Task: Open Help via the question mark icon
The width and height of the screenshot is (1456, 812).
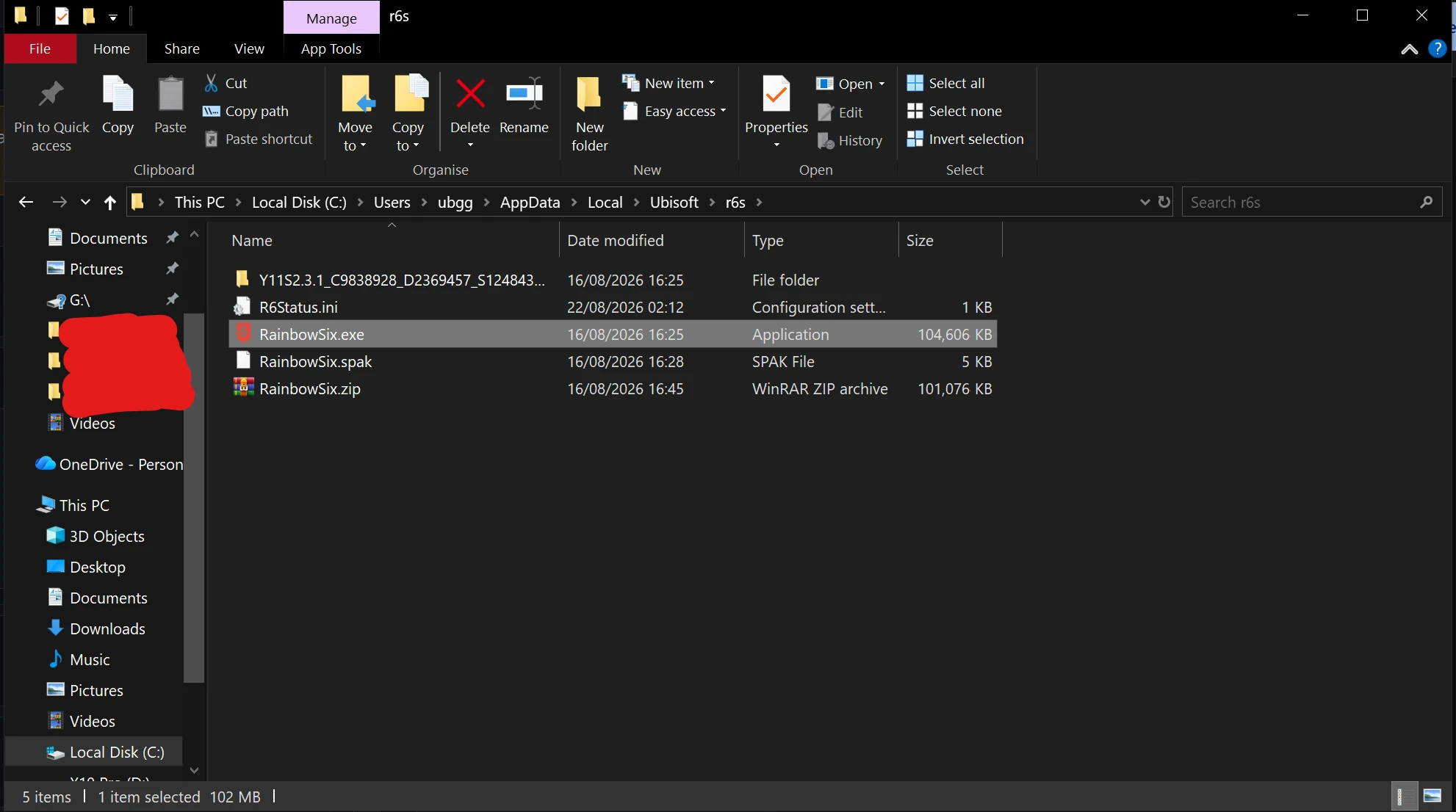Action: (x=1437, y=48)
